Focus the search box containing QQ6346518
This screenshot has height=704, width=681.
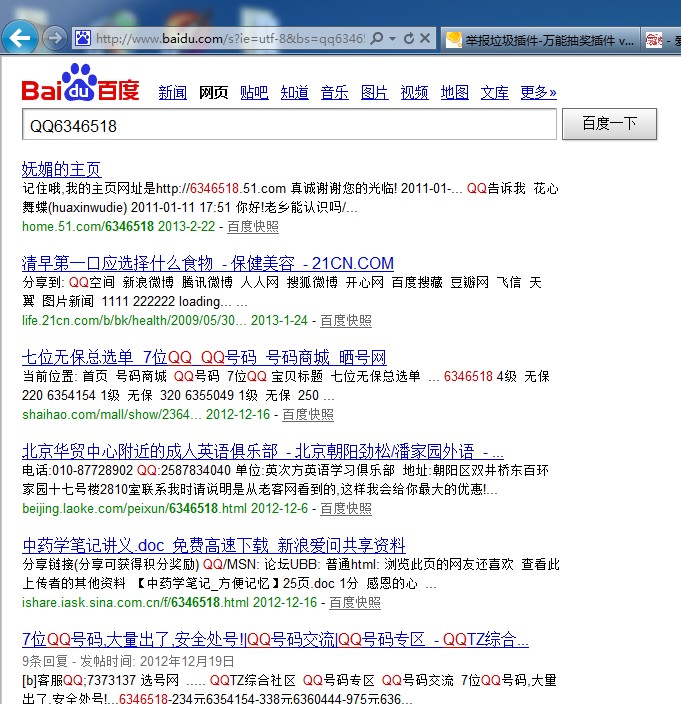point(290,124)
